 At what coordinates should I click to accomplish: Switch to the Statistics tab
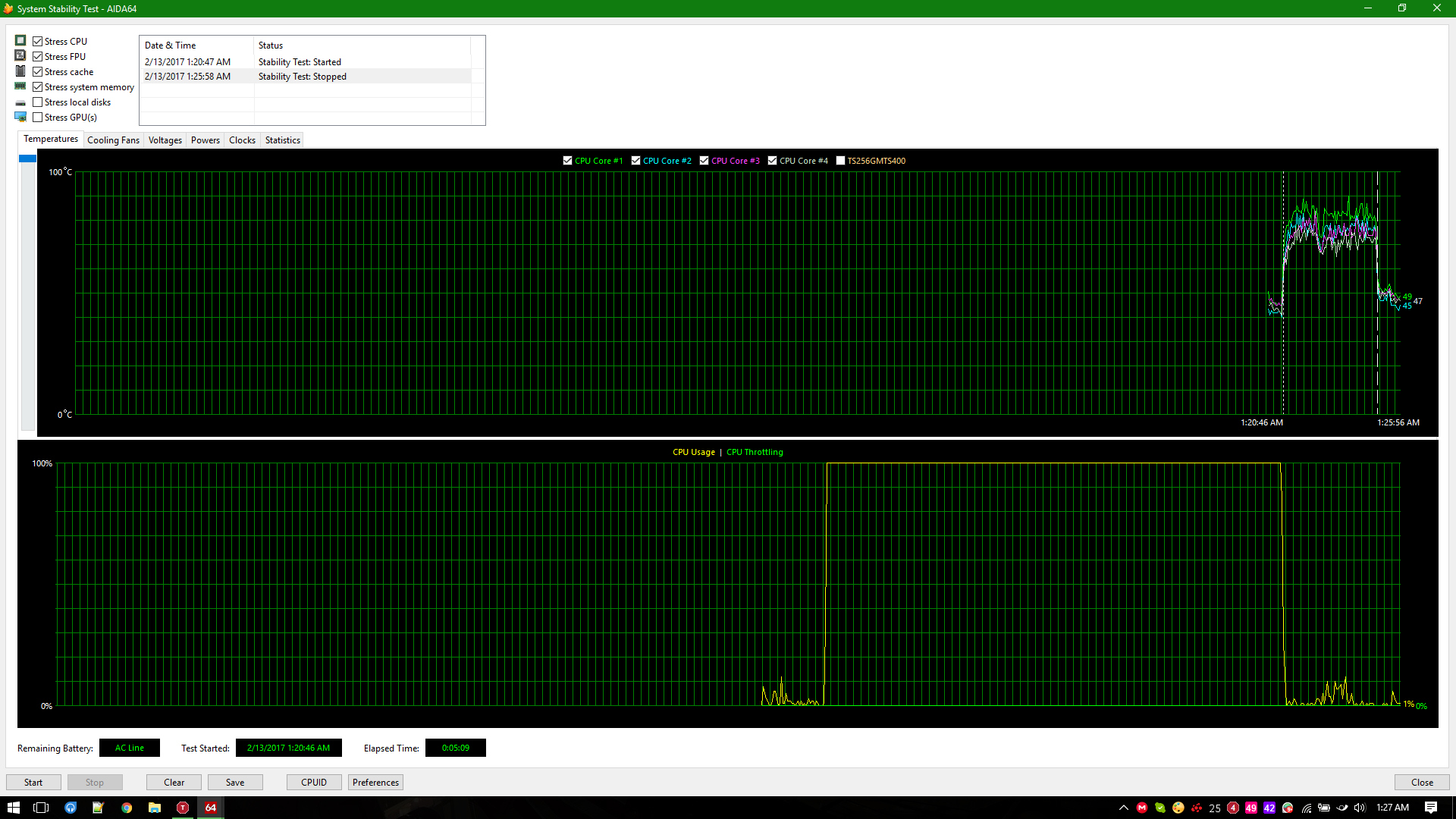(283, 140)
